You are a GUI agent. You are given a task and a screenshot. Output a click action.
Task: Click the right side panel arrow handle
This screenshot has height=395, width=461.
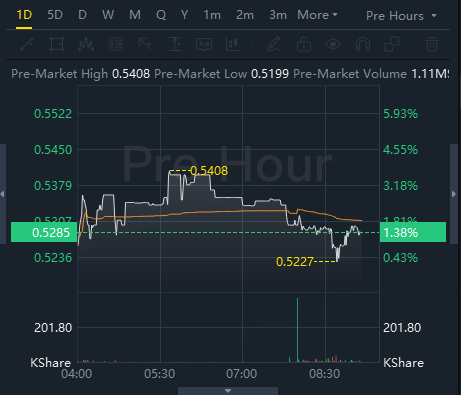coord(454,194)
